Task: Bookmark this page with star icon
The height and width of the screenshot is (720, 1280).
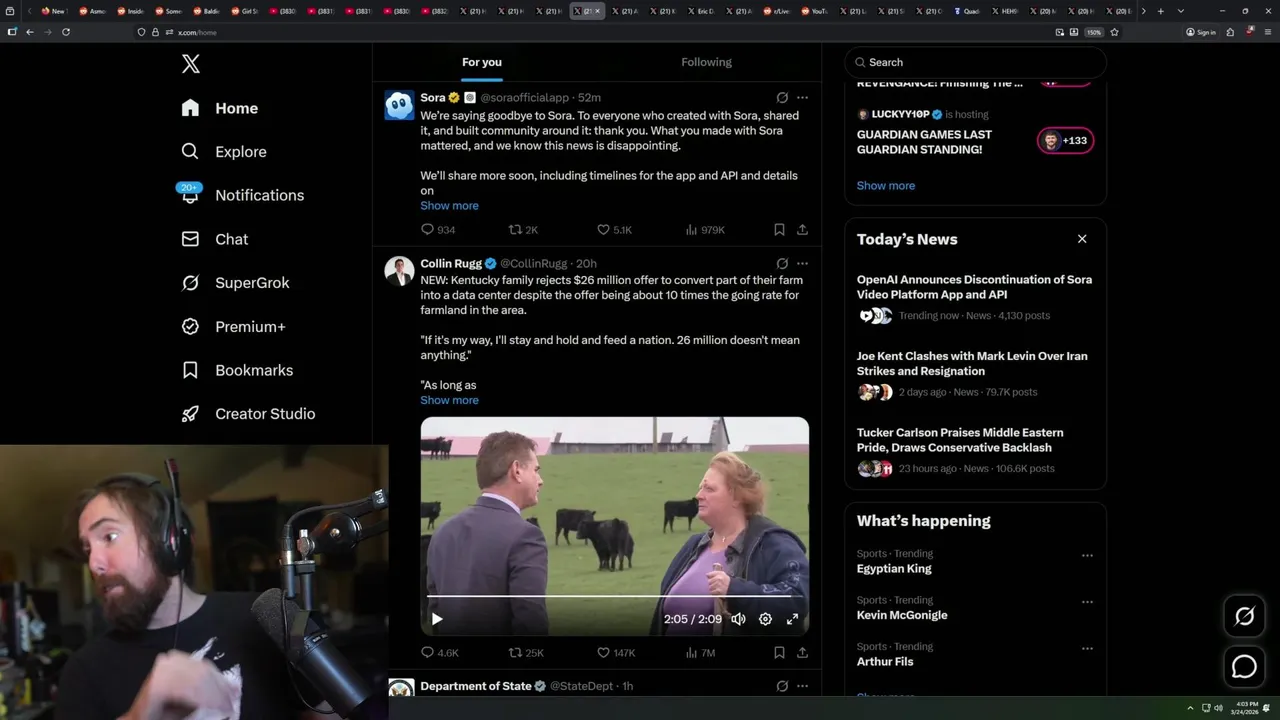Action: (1114, 32)
